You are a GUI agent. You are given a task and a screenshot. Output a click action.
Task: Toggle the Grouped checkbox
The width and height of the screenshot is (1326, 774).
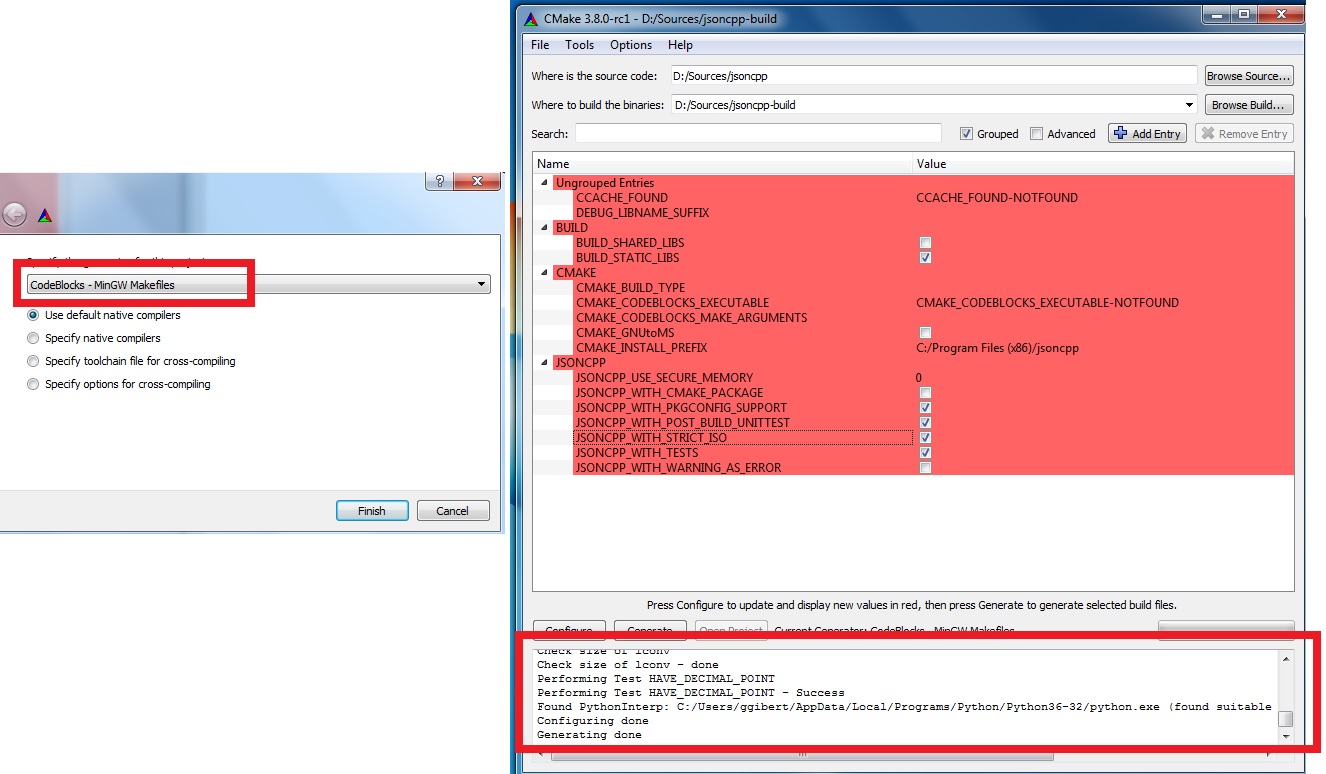(966, 134)
